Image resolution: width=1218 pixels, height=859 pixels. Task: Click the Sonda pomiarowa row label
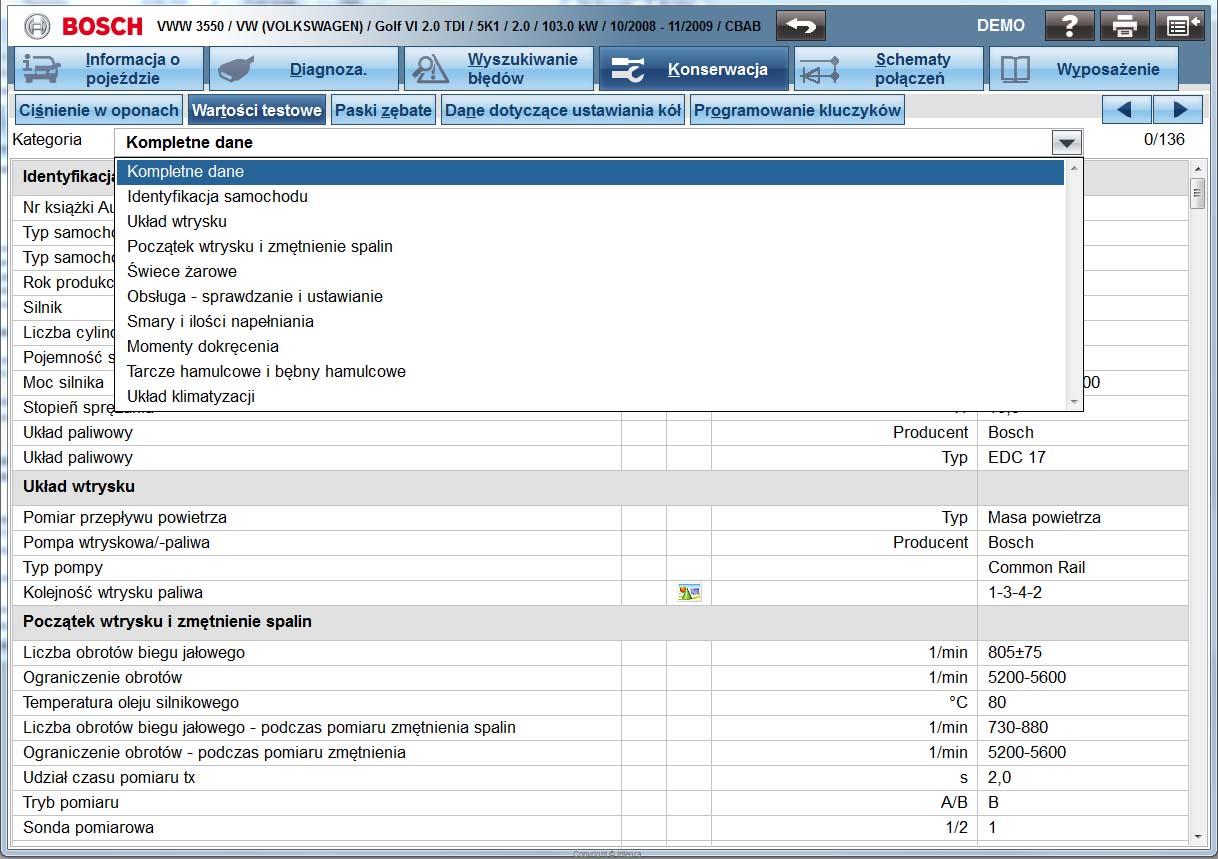pos(88,827)
